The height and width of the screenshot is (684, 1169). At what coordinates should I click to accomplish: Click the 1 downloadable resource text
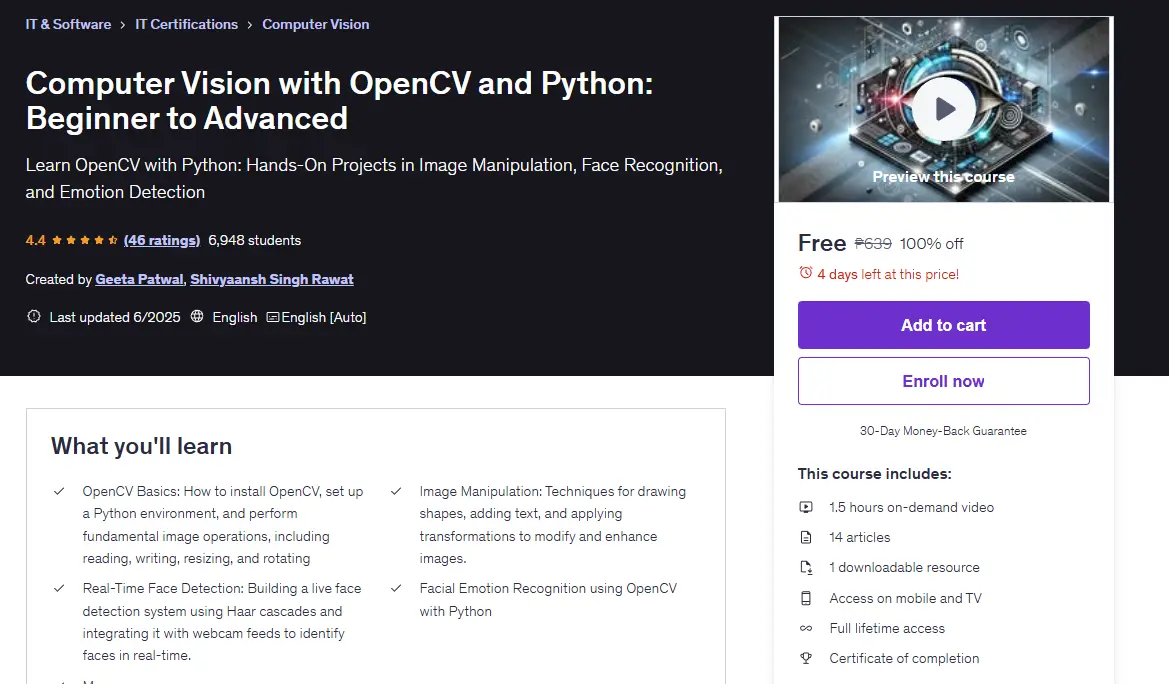tap(904, 568)
